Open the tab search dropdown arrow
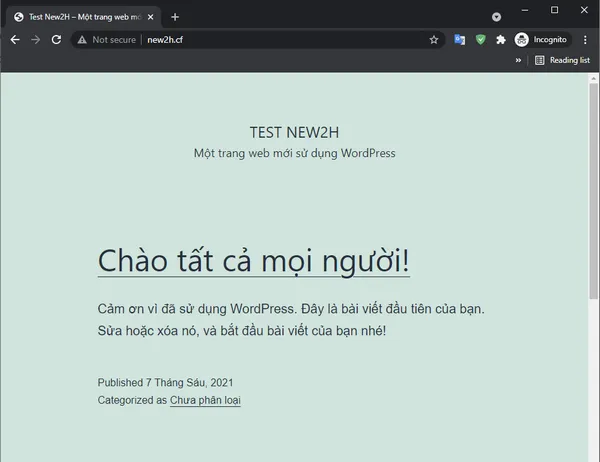600x462 pixels. point(496,17)
